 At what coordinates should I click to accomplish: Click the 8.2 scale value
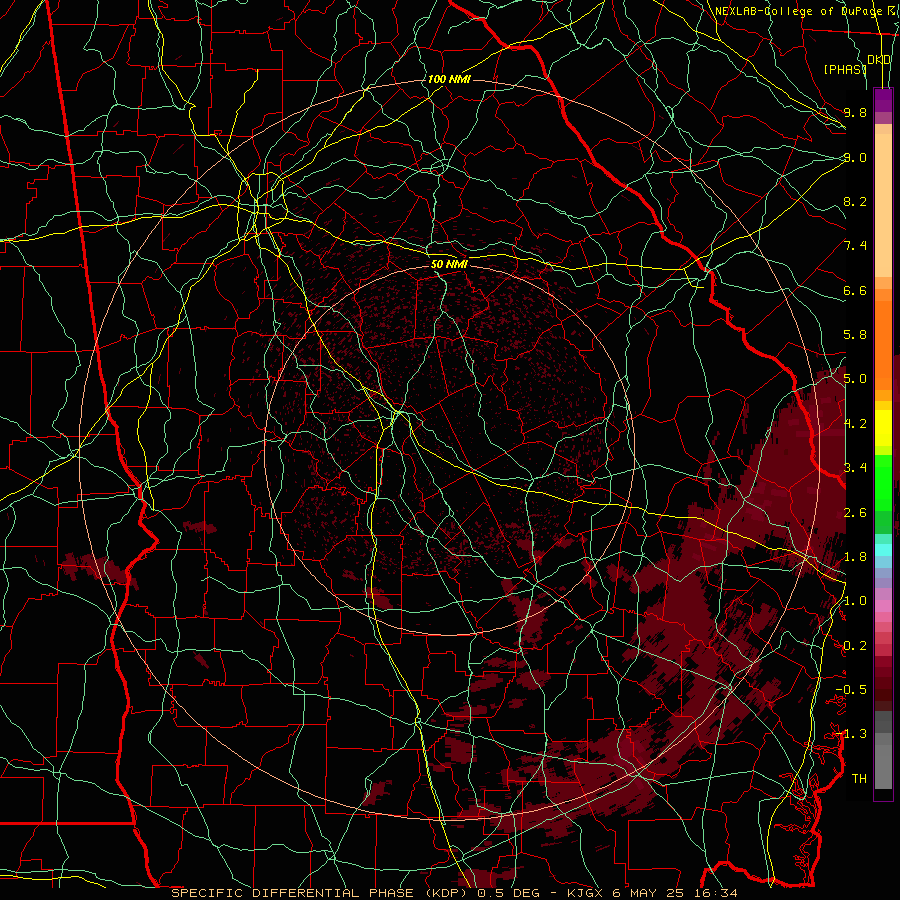(x=855, y=201)
